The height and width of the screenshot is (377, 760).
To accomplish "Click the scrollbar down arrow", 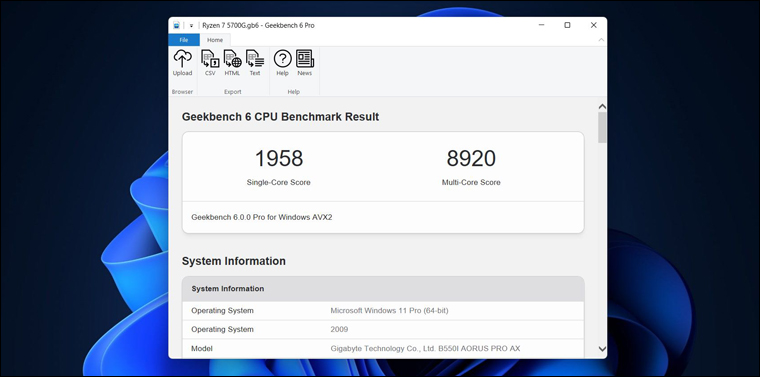I will [602, 348].
